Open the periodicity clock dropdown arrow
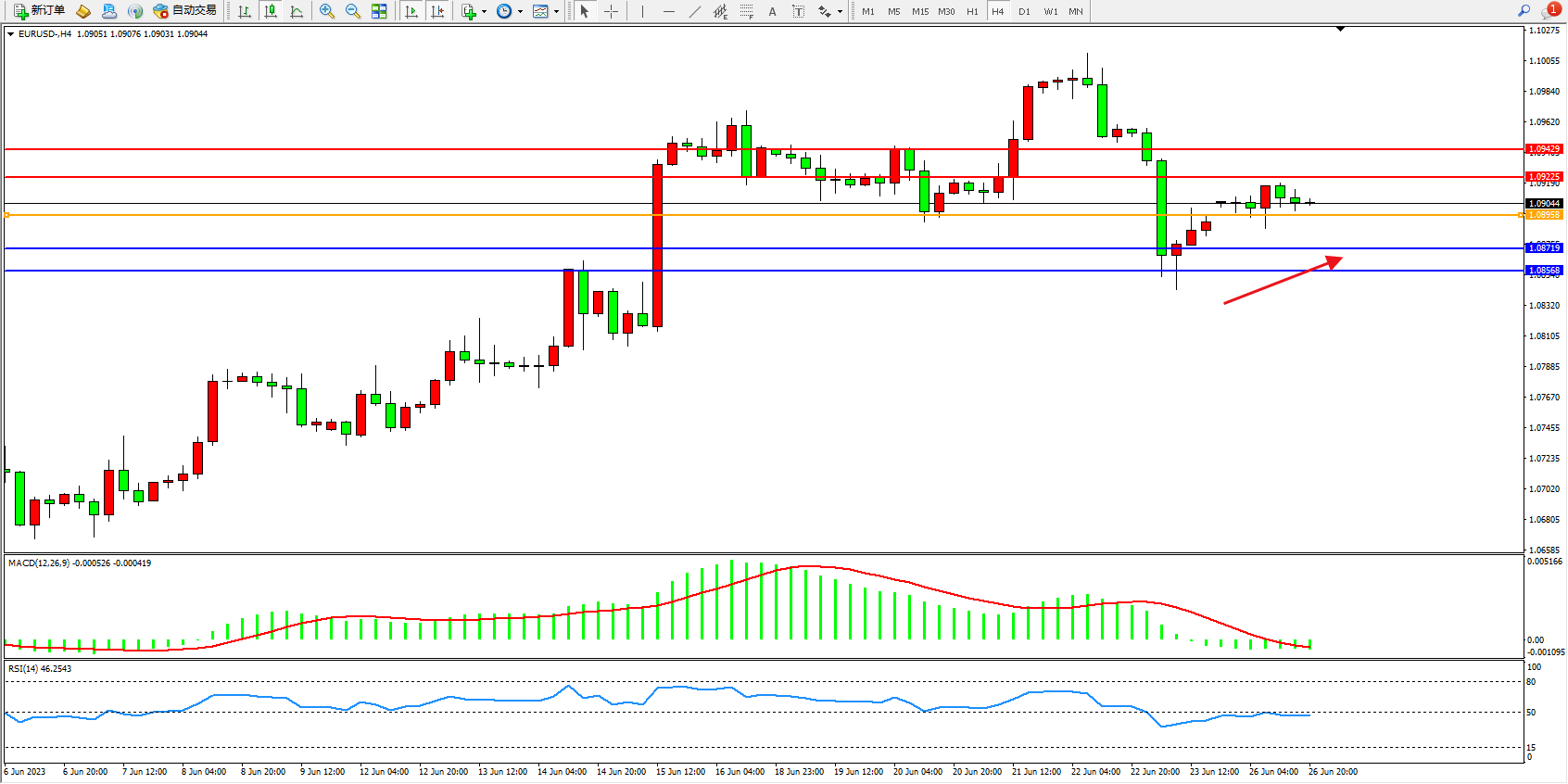 [520, 12]
